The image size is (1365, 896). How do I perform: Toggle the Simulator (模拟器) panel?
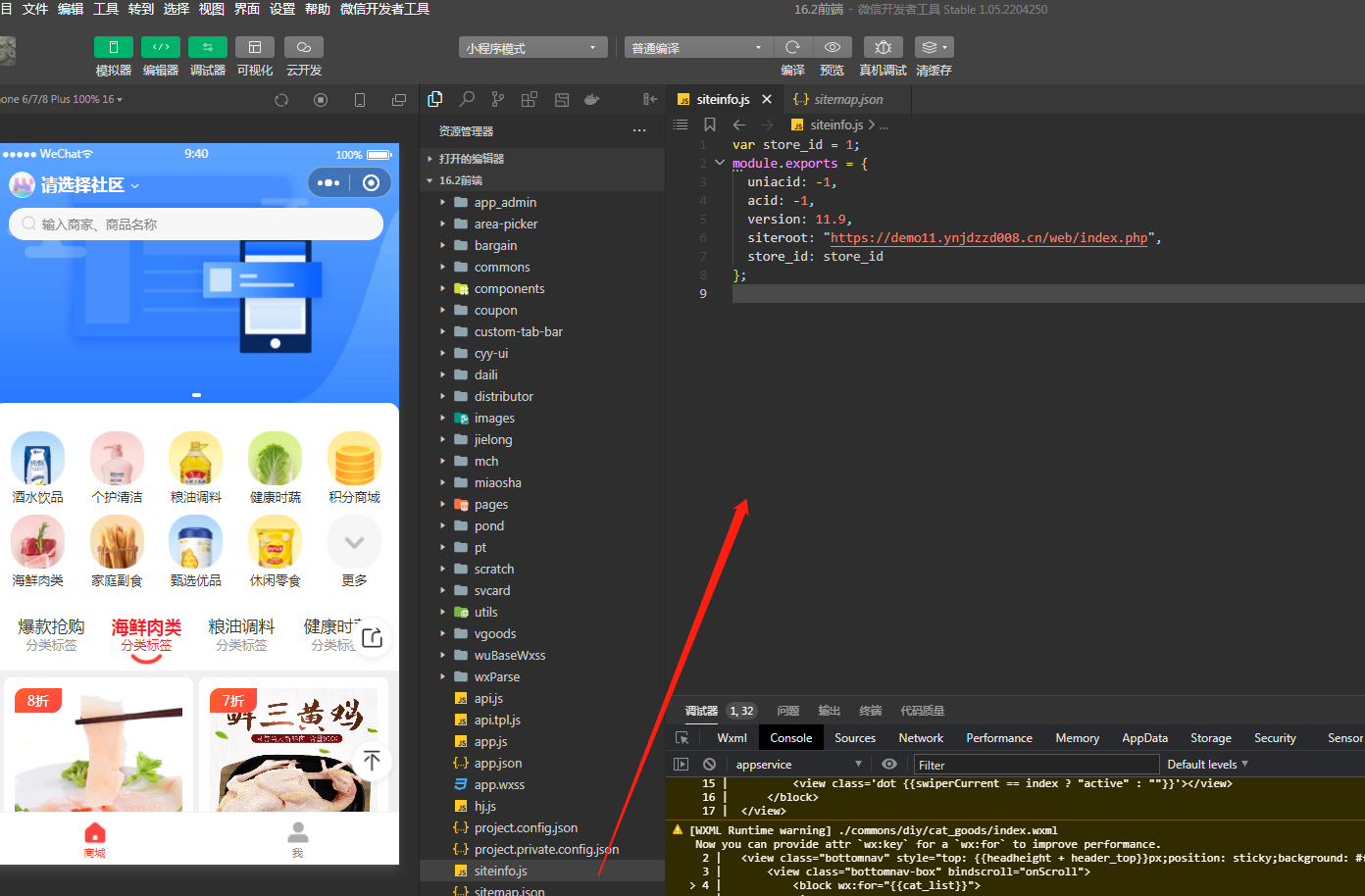point(114,47)
